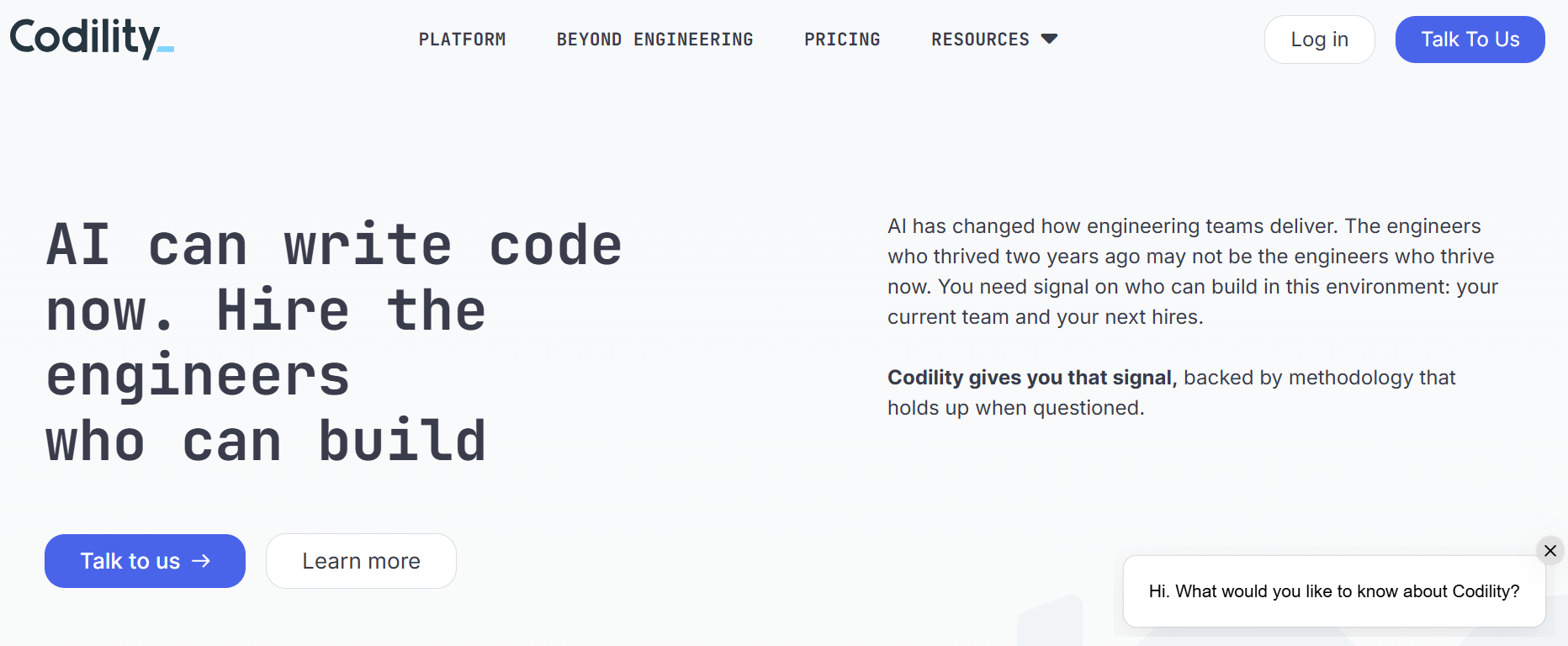Select the Learn more button
Viewport: 1568px width, 646px height.
point(361,561)
